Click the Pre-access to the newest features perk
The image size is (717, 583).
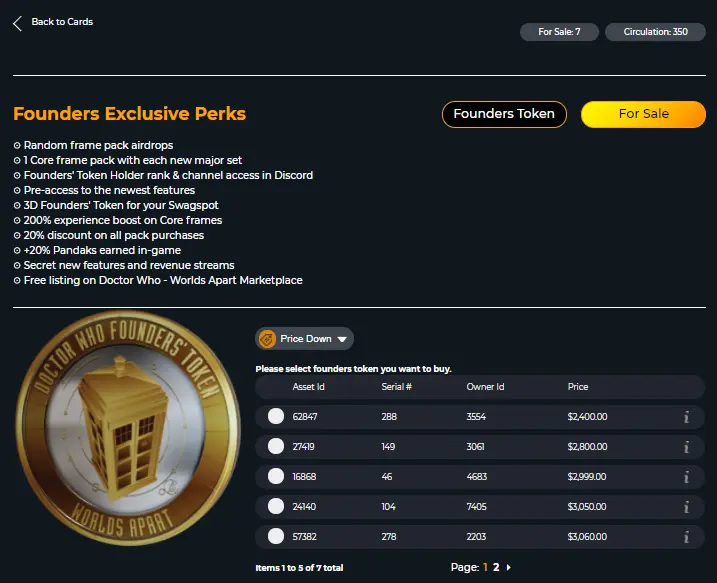click(109, 190)
